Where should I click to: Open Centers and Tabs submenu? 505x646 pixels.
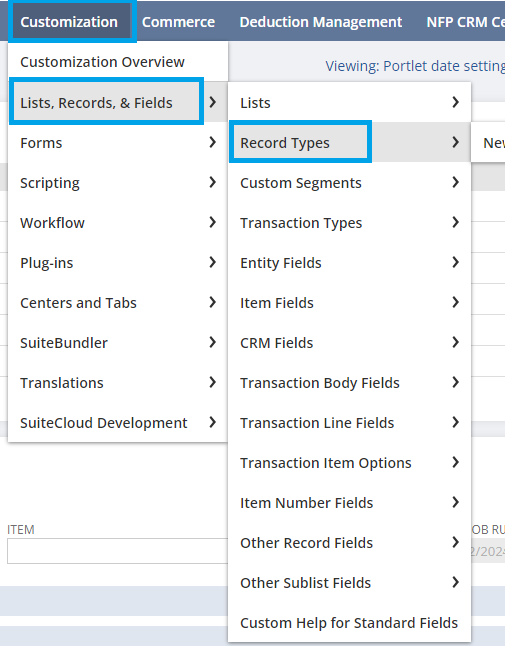(x=118, y=302)
